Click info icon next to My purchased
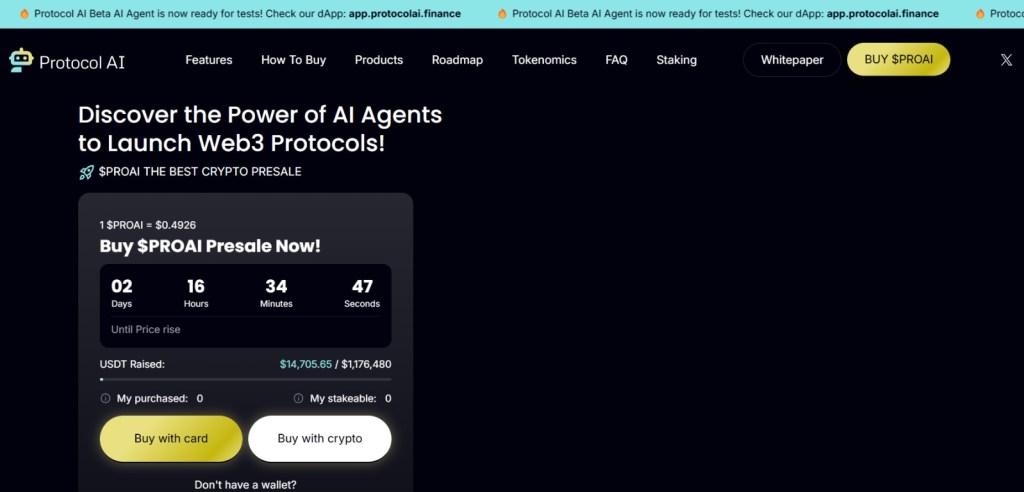Screen dimensions: 1024x492 tap(106, 398)
